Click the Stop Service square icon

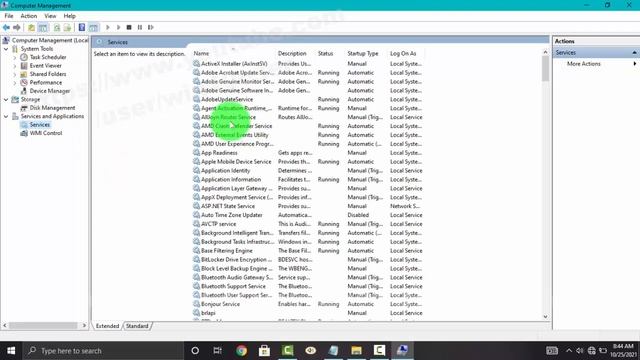(129, 27)
